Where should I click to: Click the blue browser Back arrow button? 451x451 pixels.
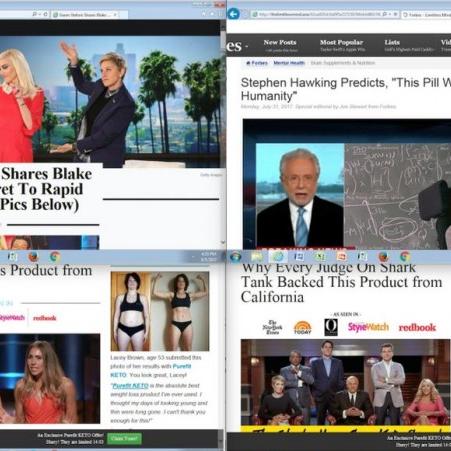pyautogui.click(x=234, y=14)
